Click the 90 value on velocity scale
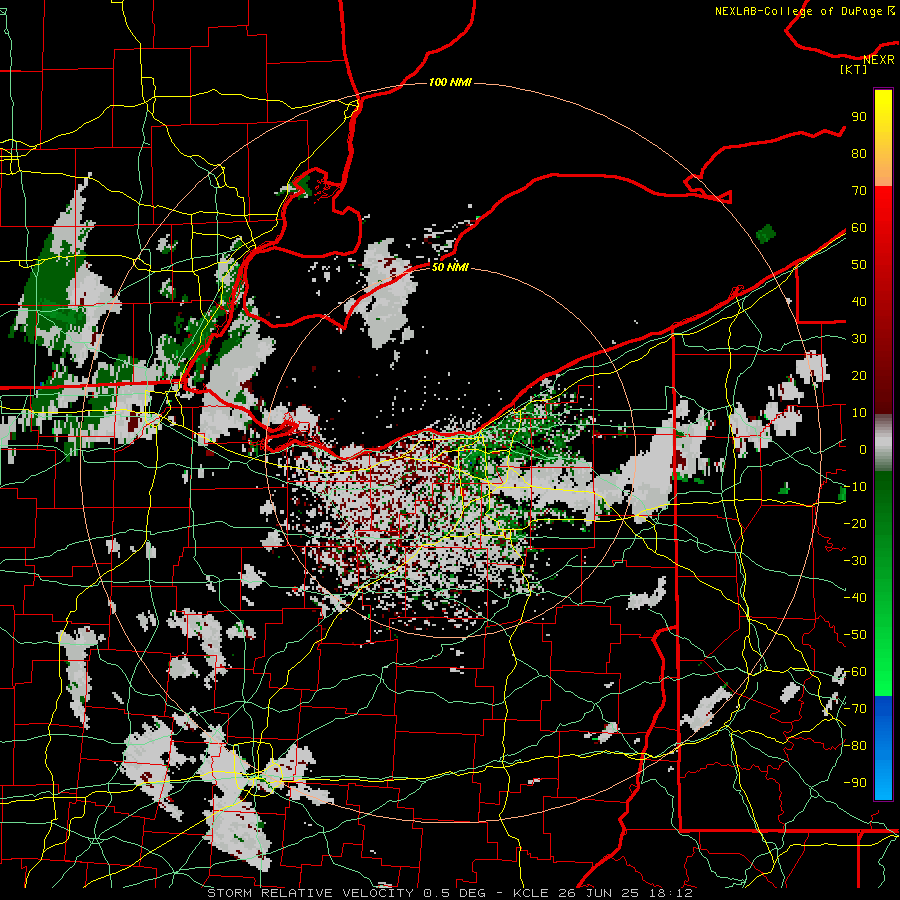900x900 pixels. pos(859,117)
